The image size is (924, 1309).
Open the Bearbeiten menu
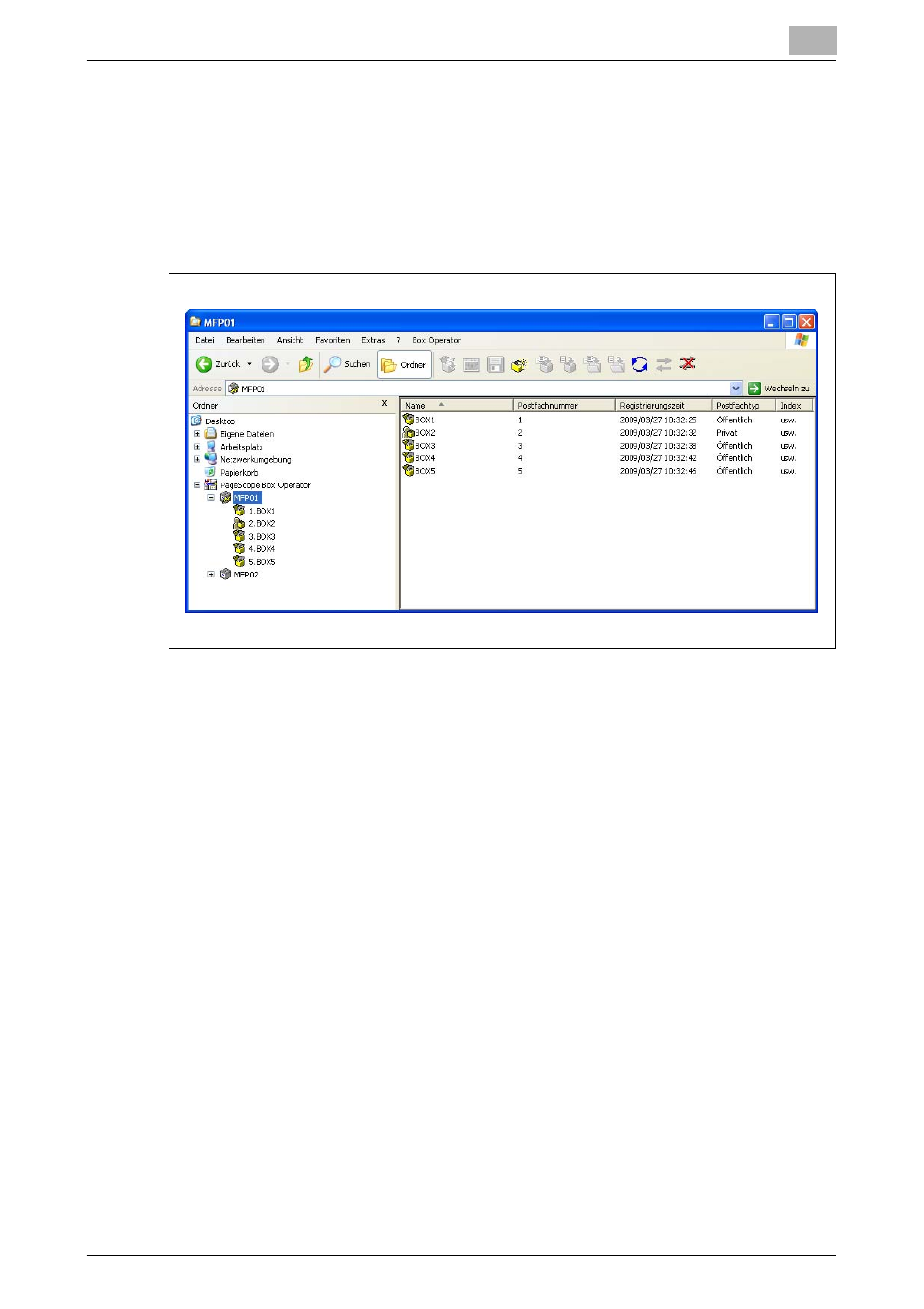pos(245,340)
